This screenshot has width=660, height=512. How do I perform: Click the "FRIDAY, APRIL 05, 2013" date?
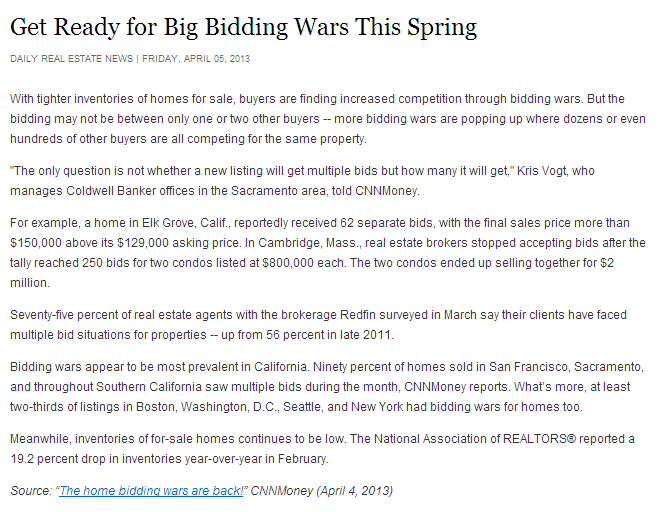[x=196, y=59]
